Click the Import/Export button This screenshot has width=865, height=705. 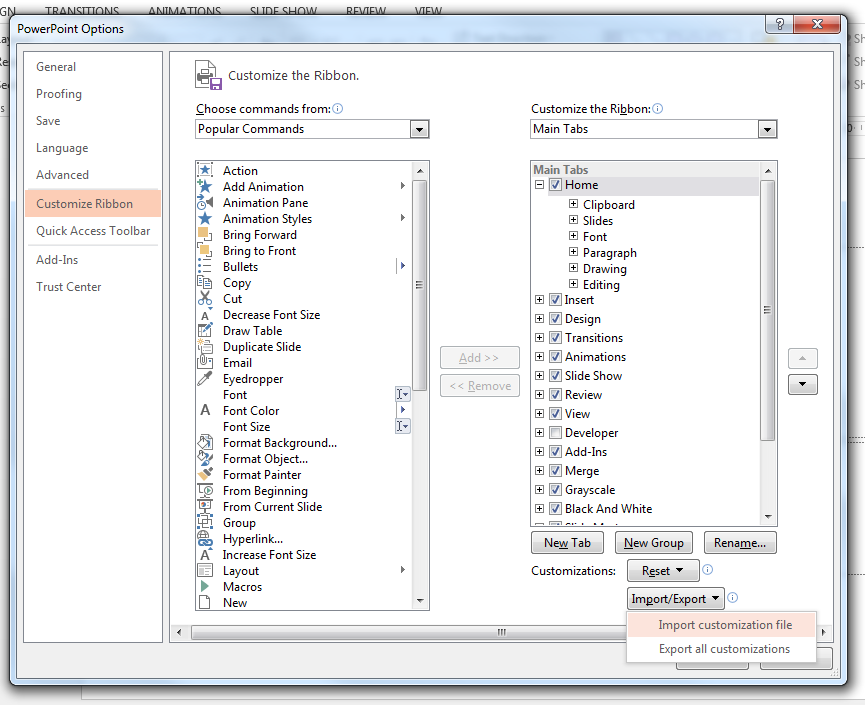(x=676, y=599)
